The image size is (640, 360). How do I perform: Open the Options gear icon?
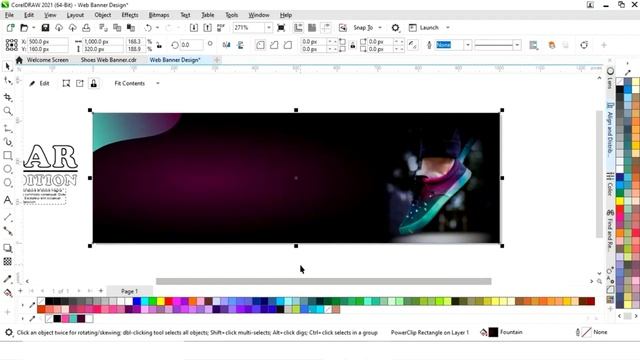point(395,28)
